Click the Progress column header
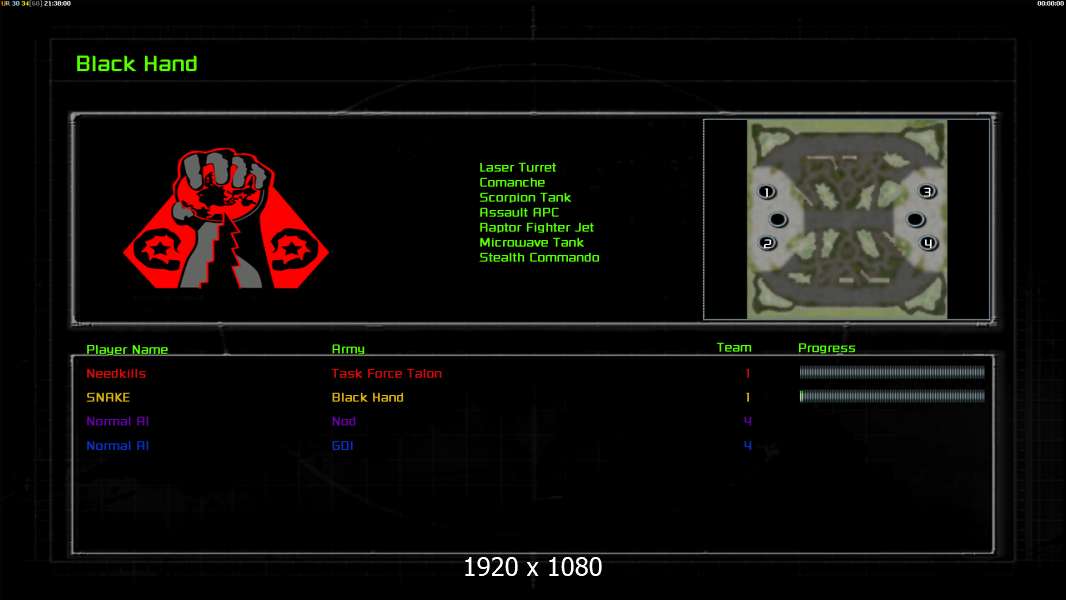 pos(827,348)
